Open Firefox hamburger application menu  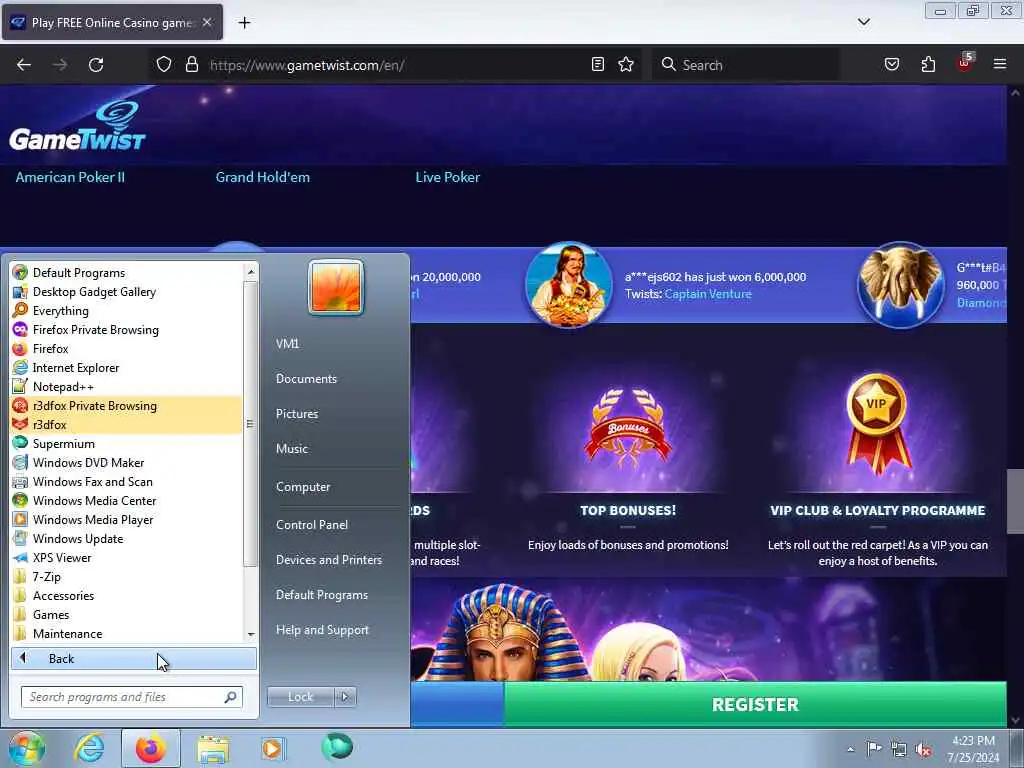[1000, 64]
